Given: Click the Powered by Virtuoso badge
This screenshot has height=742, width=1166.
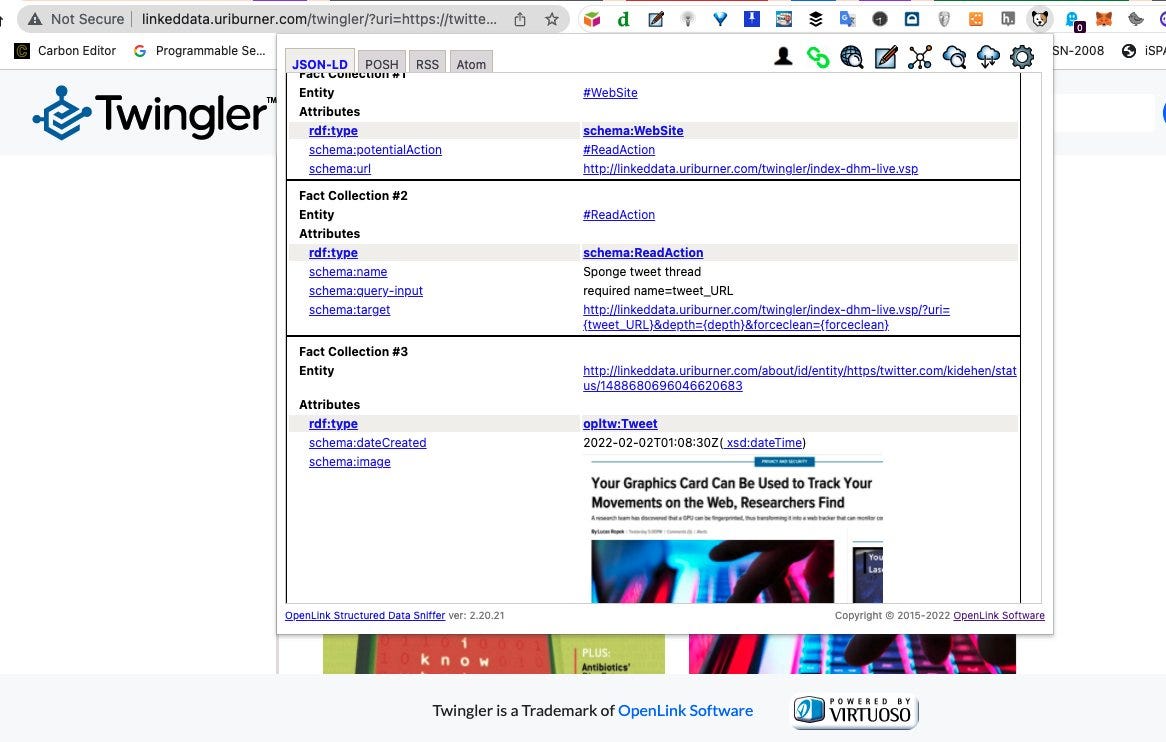Looking at the screenshot, I should pyautogui.click(x=855, y=712).
